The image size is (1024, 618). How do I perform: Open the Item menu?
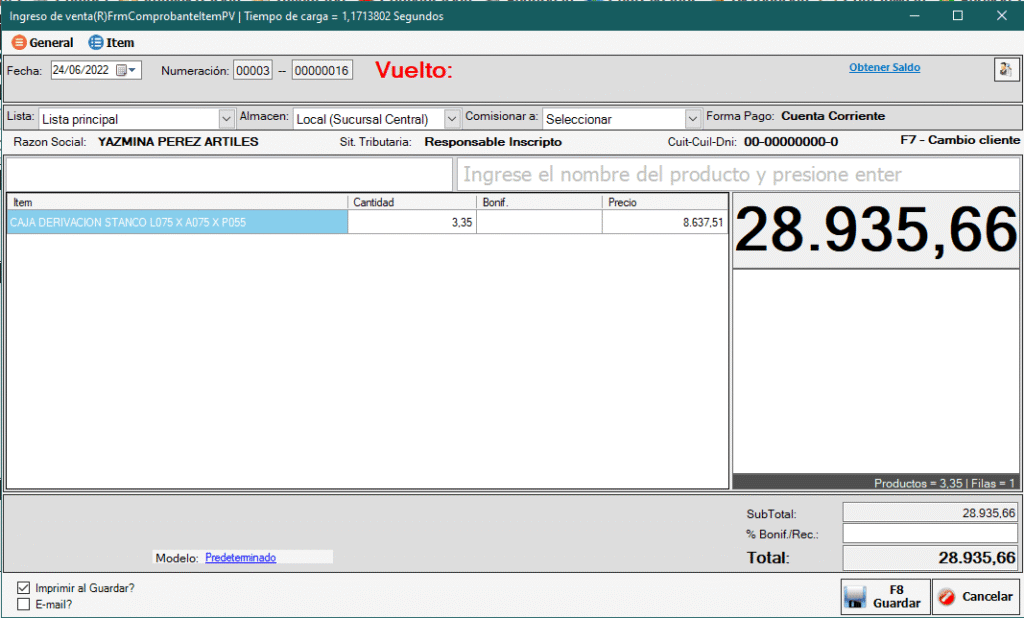pos(111,43)
